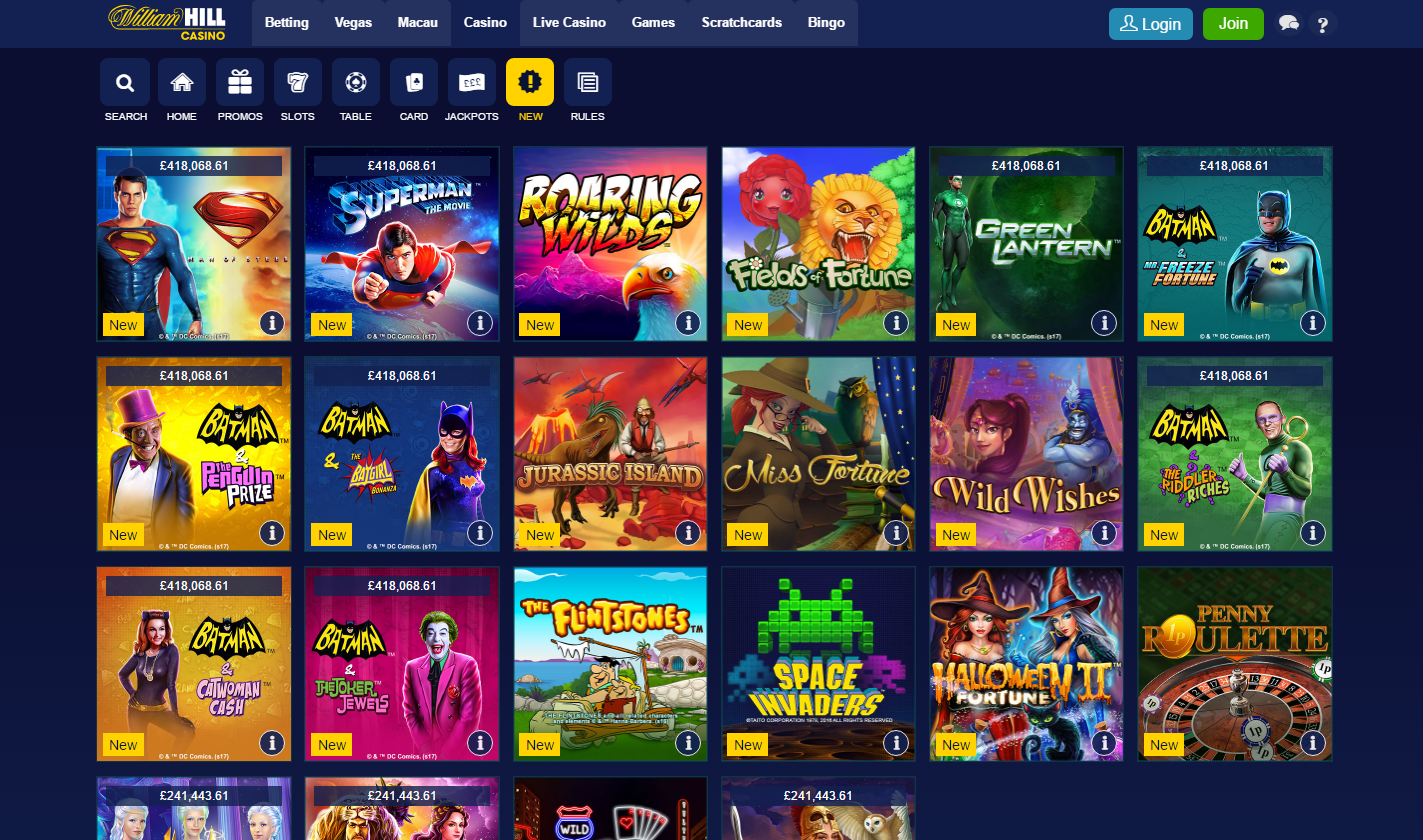Show info for Batman Riddler Riches
The height and width of the screenshot is (840, 1423).
coord(1312,533)
